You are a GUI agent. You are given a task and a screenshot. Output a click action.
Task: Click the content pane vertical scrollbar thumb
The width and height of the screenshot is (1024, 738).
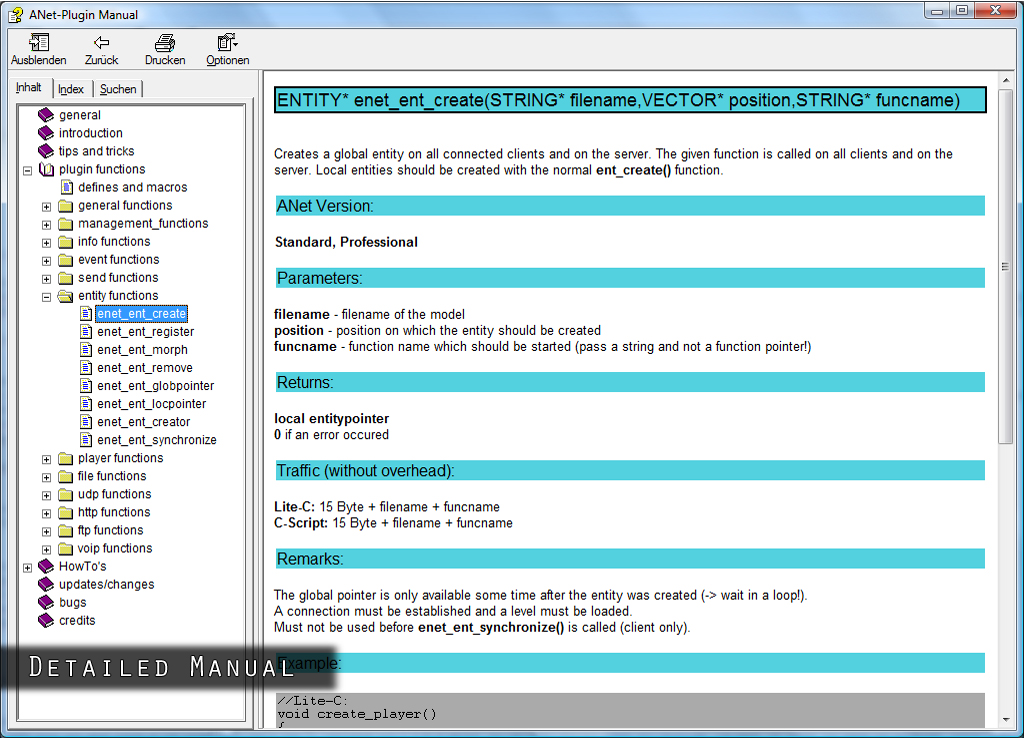point(1006,266)
